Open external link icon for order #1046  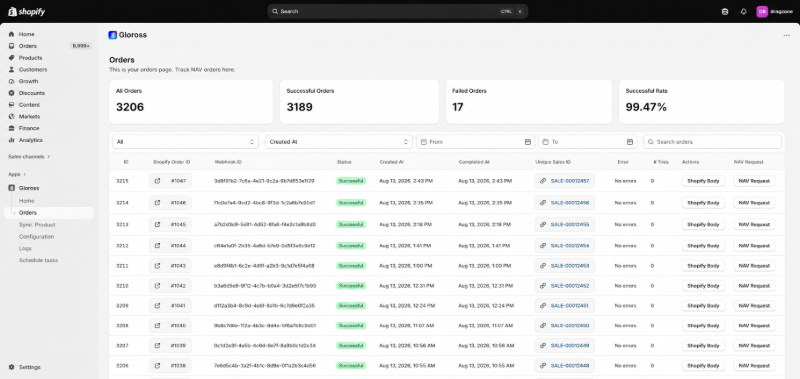point(157,203)
